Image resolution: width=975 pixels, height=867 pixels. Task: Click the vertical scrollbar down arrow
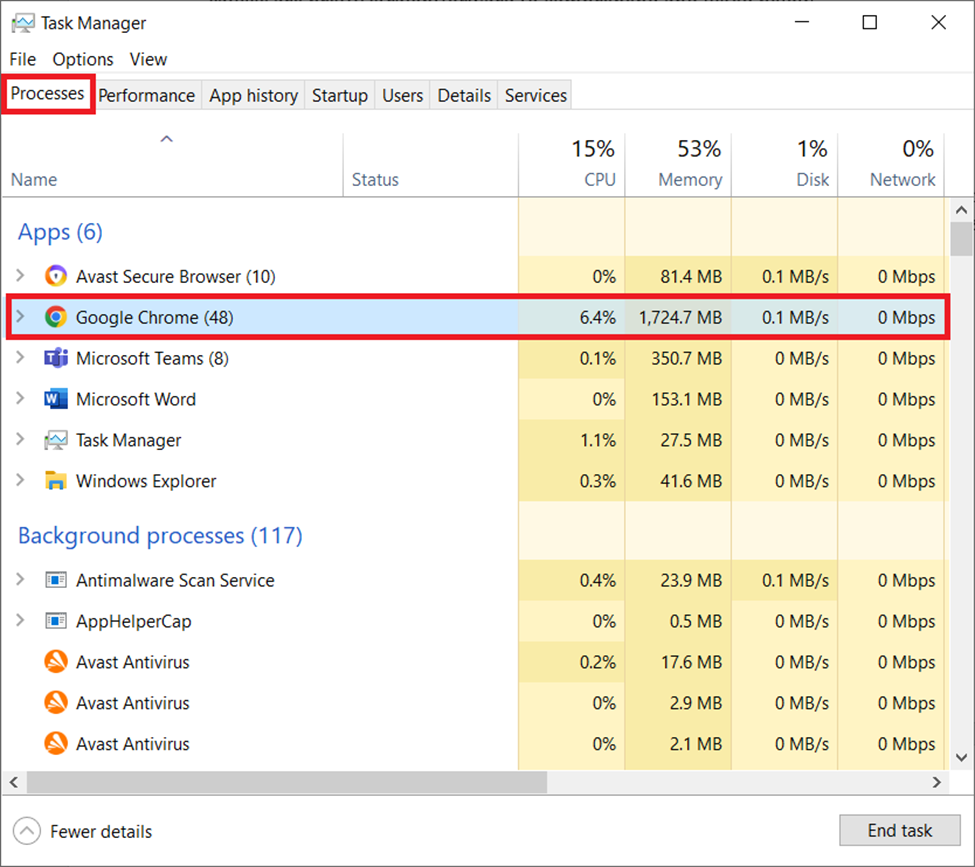coord(960,758)
